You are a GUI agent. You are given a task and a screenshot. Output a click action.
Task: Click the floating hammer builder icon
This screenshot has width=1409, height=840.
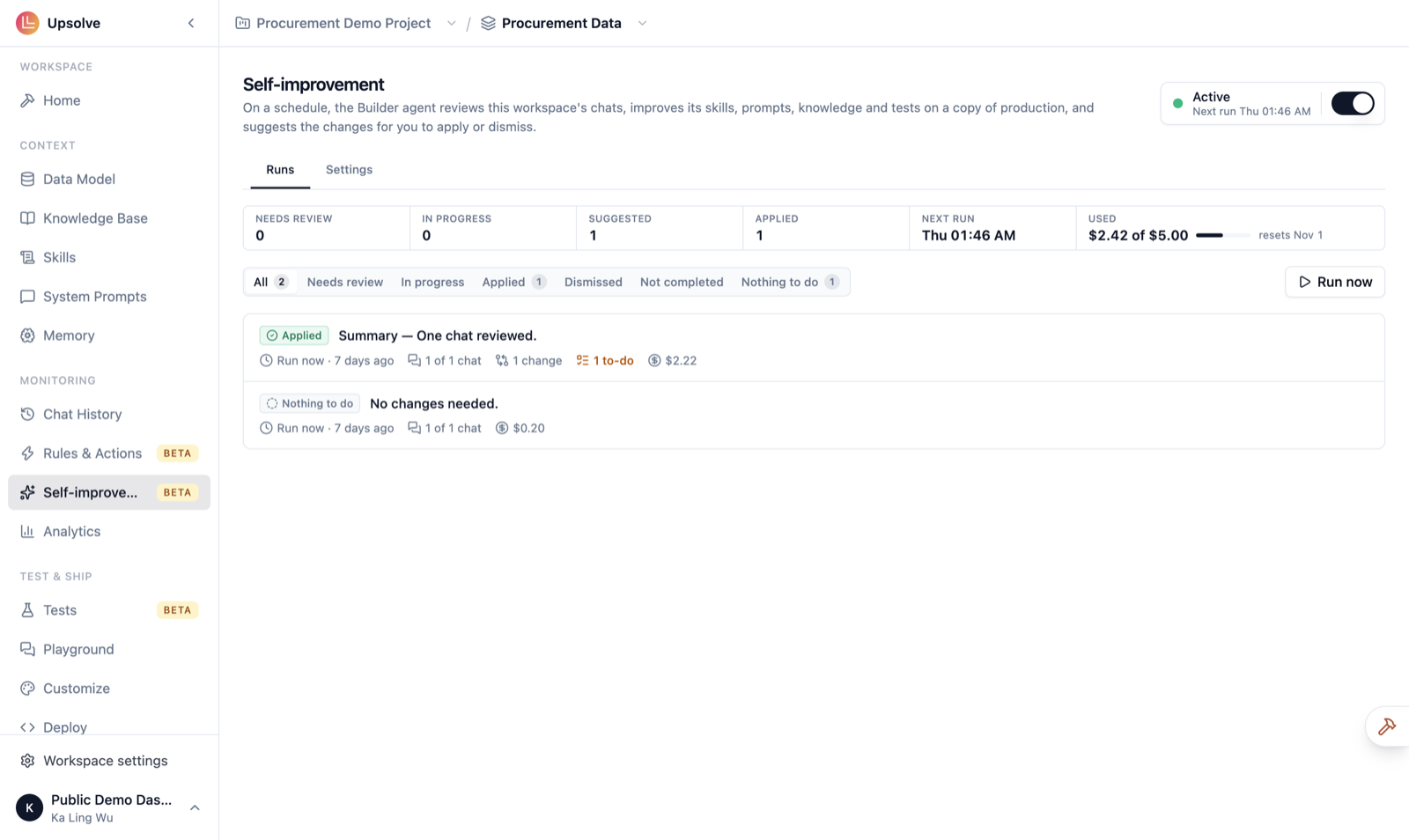tap(1387, 726)
